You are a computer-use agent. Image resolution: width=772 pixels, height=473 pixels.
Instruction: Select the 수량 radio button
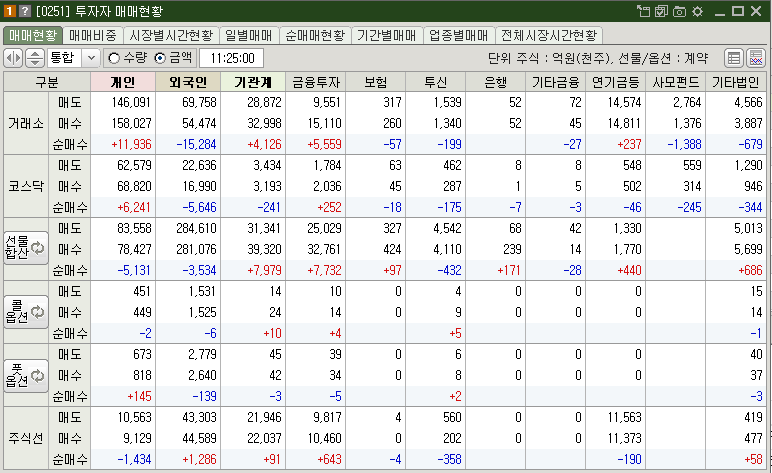[x=114, y=58]
